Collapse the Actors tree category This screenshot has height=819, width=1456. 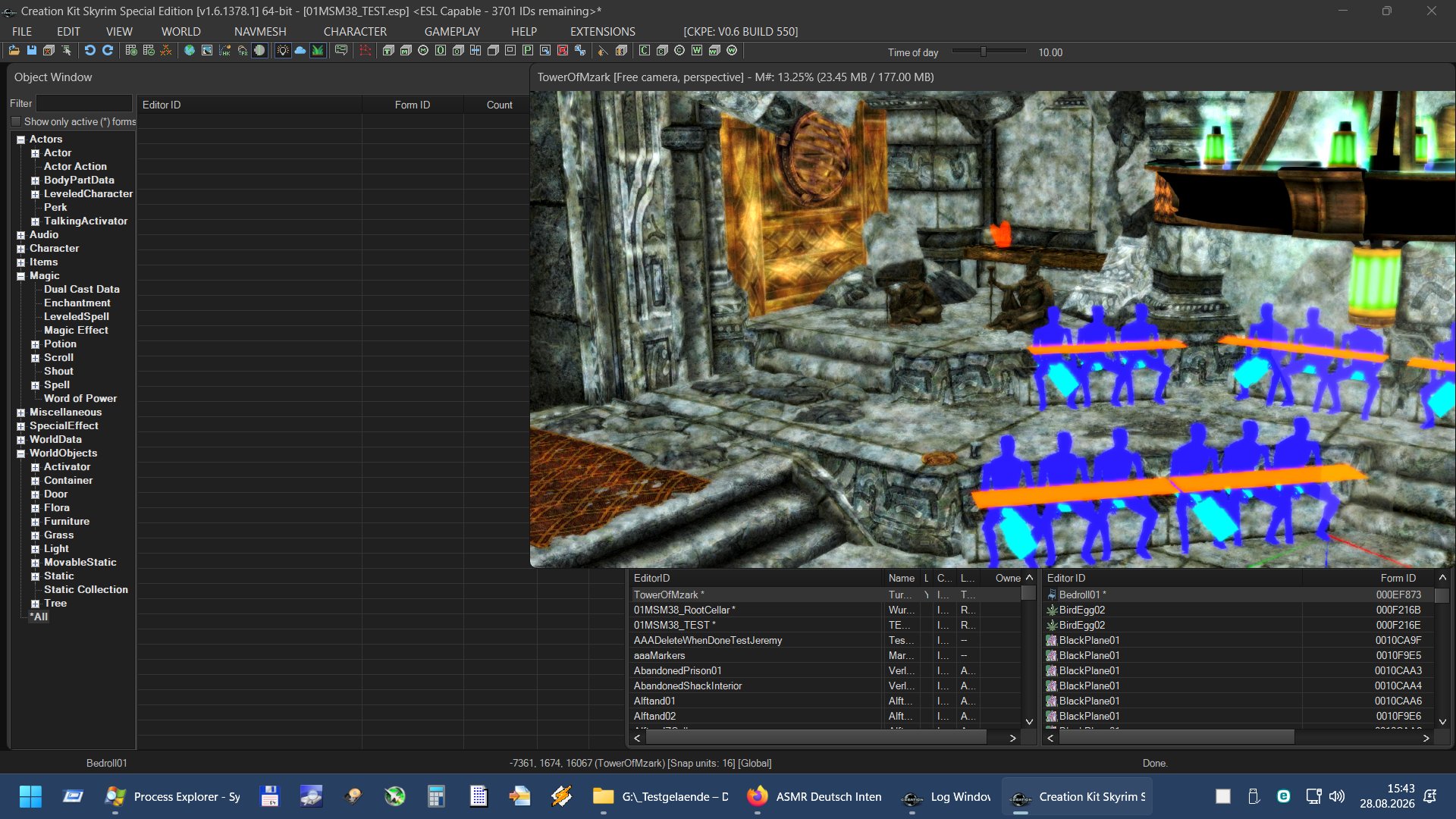(x=20, y=140)
